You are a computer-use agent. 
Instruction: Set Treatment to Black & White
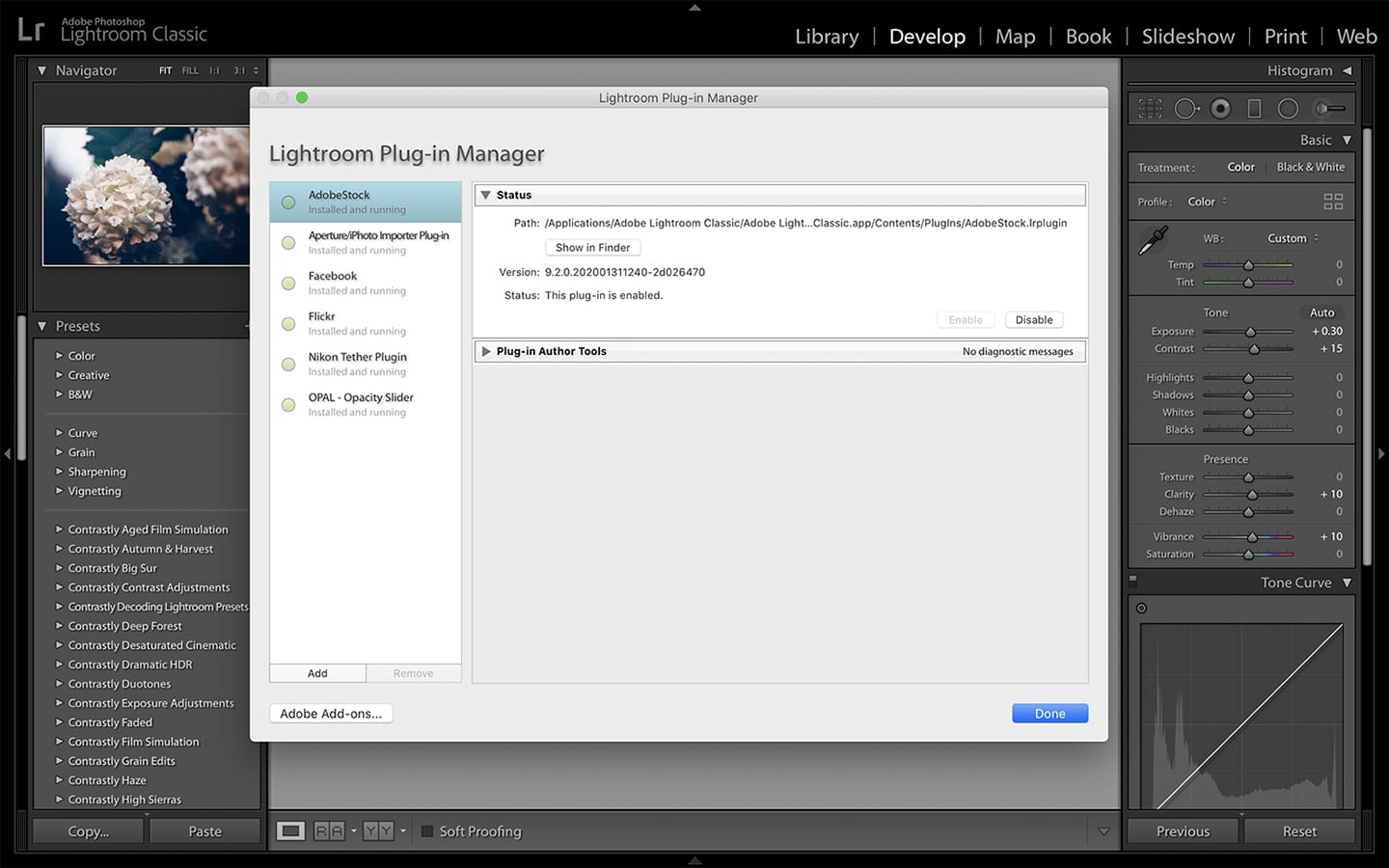point(1310,167)
